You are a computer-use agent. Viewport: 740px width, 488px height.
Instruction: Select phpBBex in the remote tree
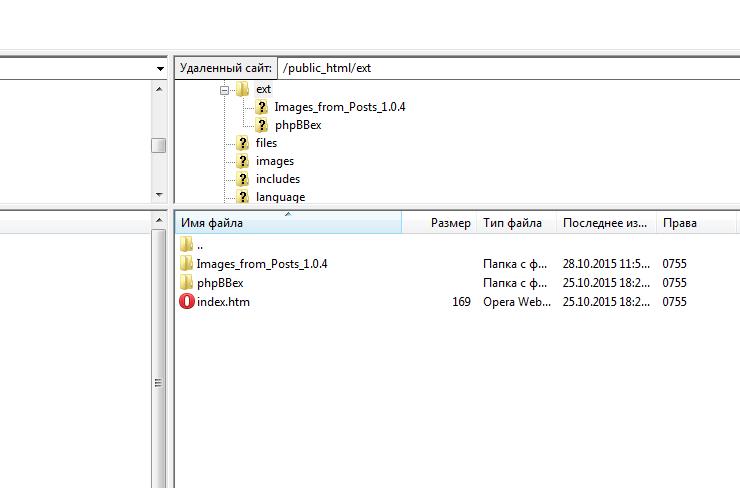(297, 125)
